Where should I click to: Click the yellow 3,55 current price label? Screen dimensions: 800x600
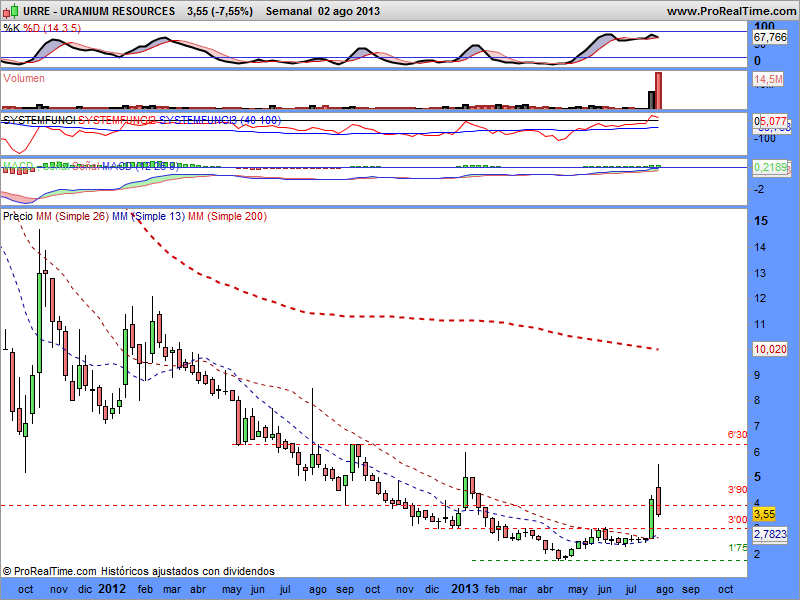click(x=764, y=514)
